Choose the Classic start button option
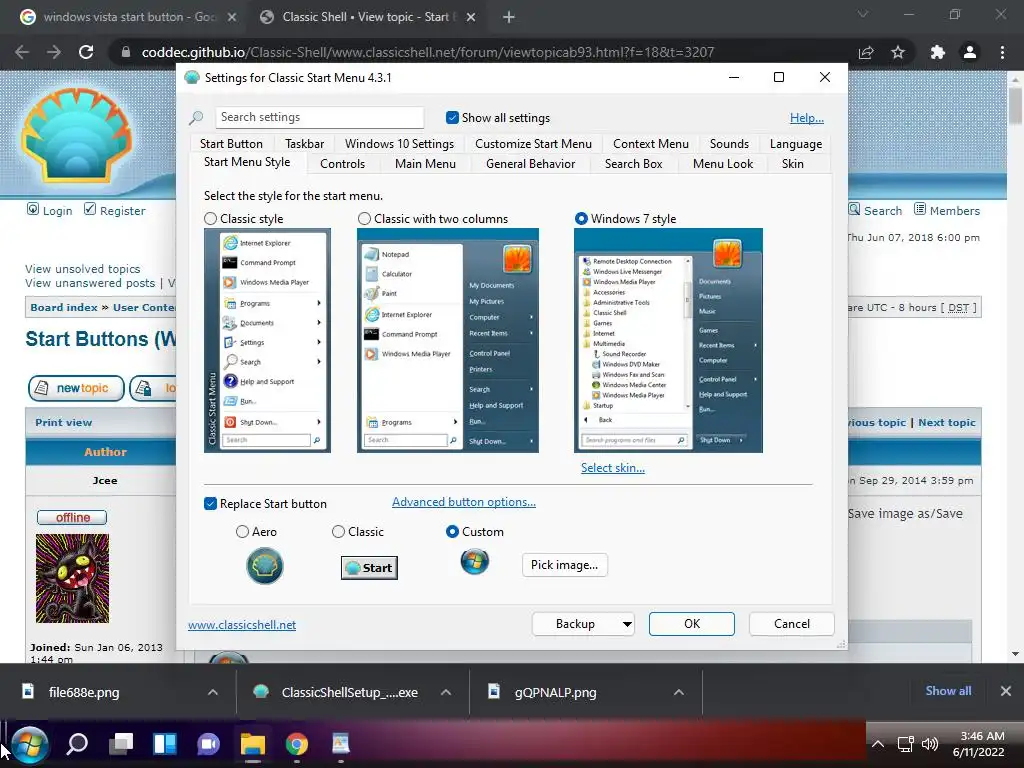This screenshot has height=768, width=1024. click(338, 532)
